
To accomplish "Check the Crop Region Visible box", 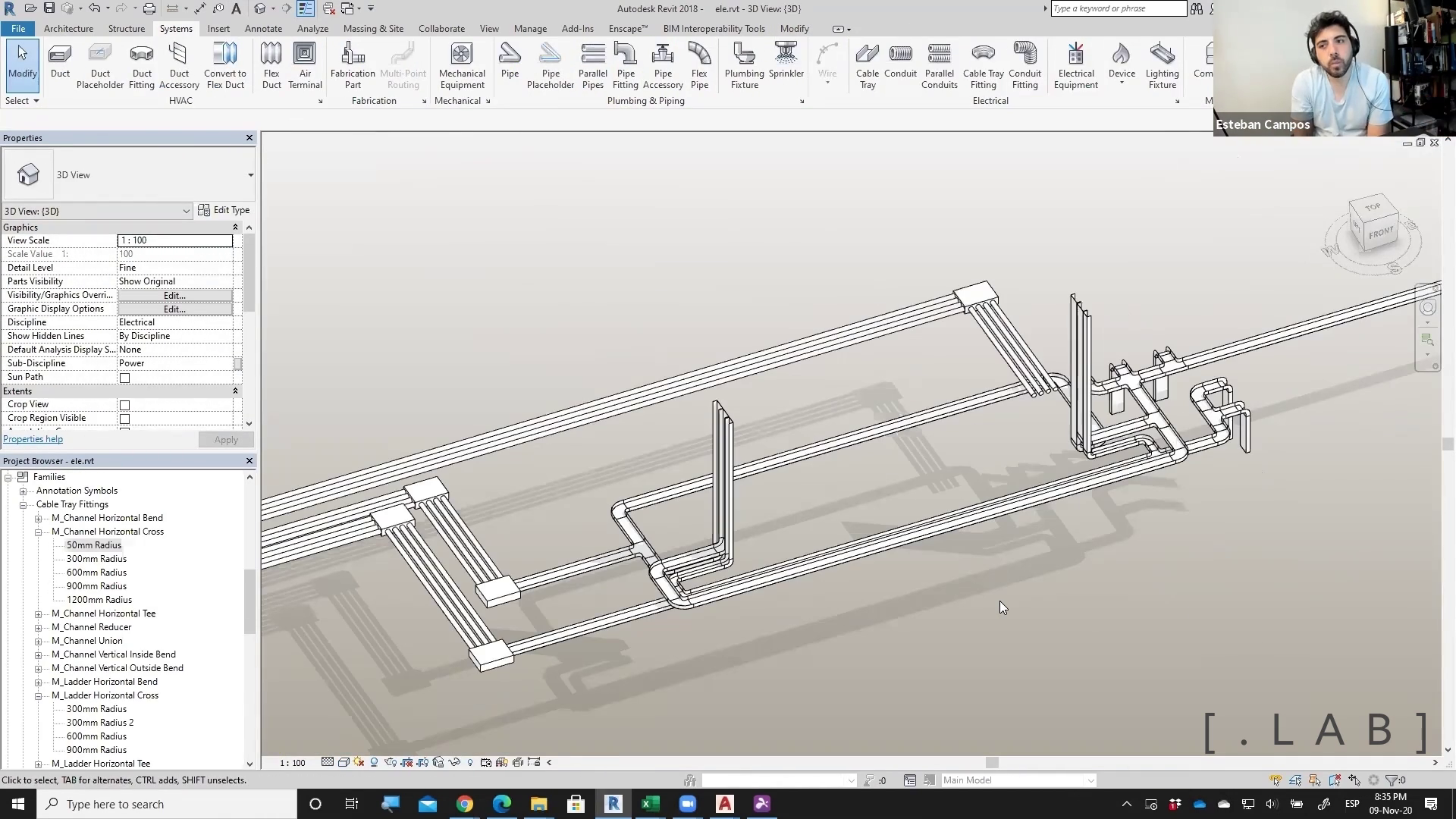I will 125,419.
